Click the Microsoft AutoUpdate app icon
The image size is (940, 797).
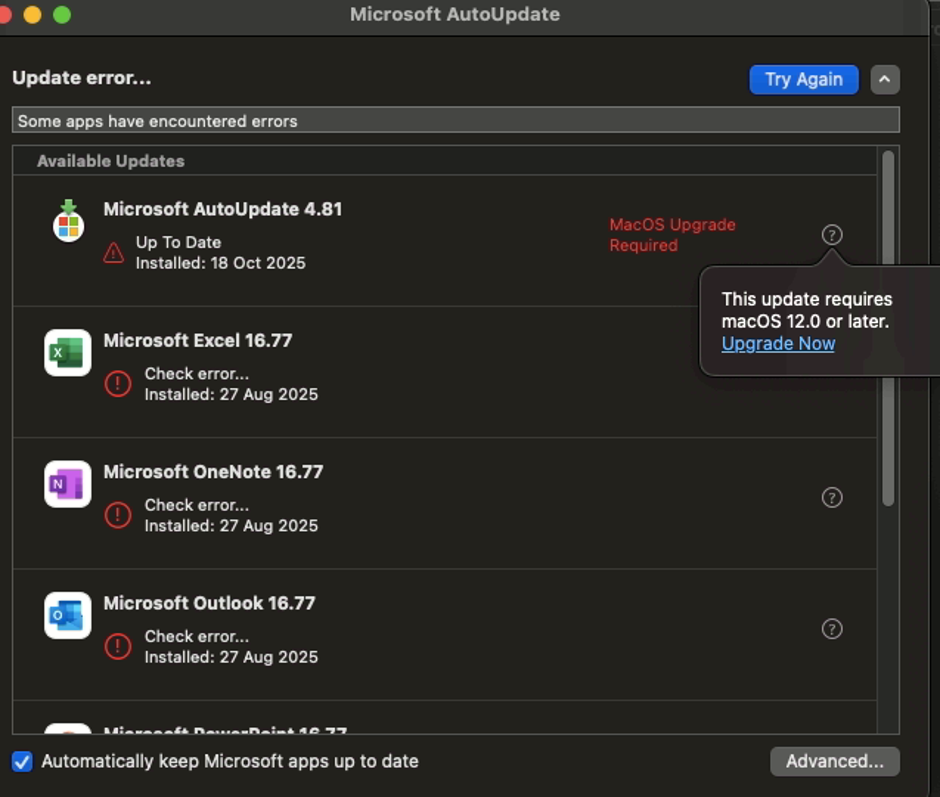[68, 221]
